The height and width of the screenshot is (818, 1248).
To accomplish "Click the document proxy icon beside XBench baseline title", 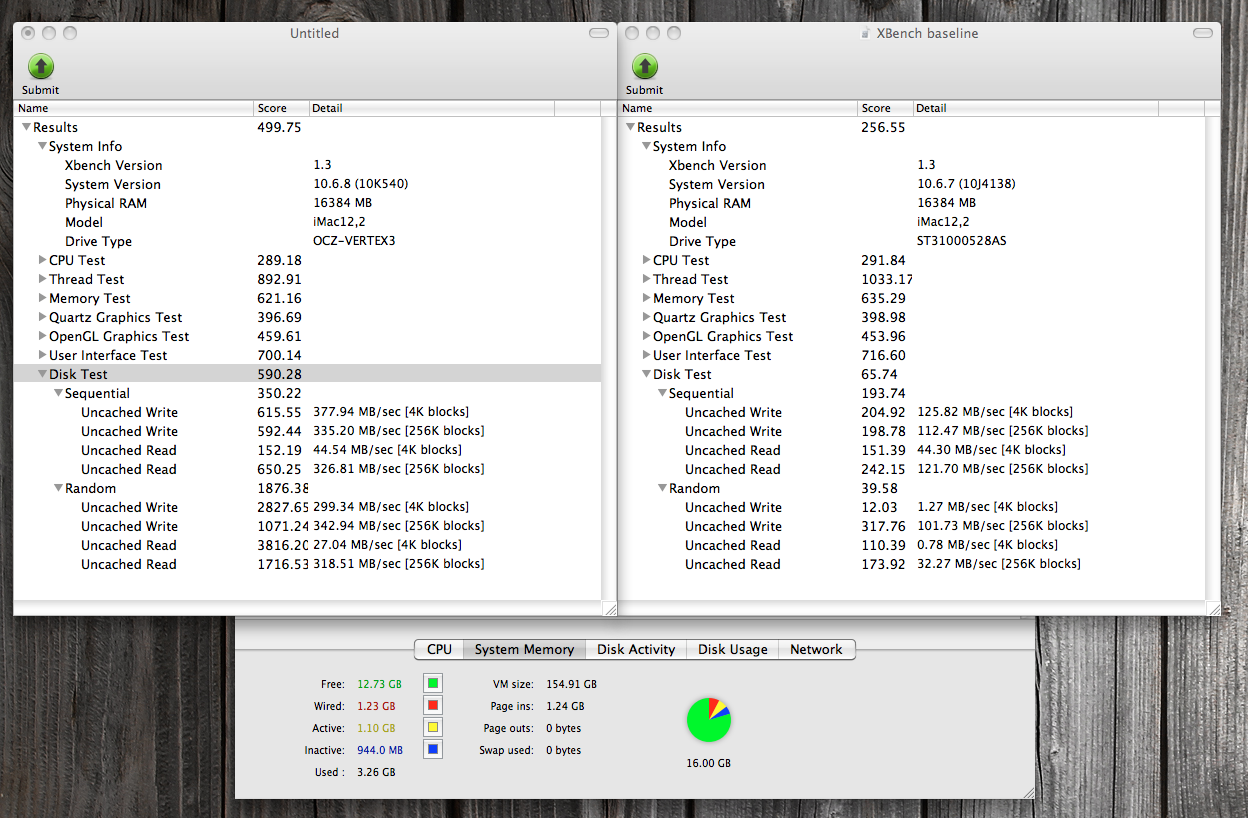I will [x=866, y=33].
